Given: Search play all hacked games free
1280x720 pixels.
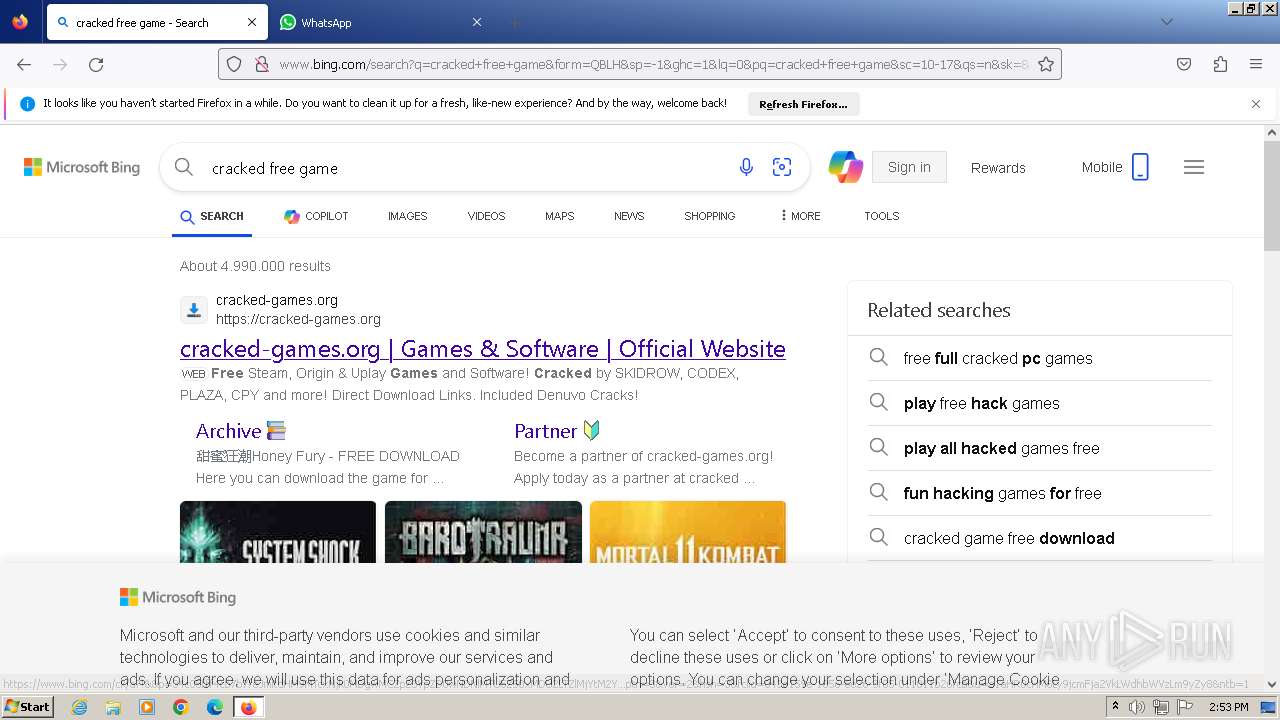Looking at the screenshot, I should [x=1040, y=448].
